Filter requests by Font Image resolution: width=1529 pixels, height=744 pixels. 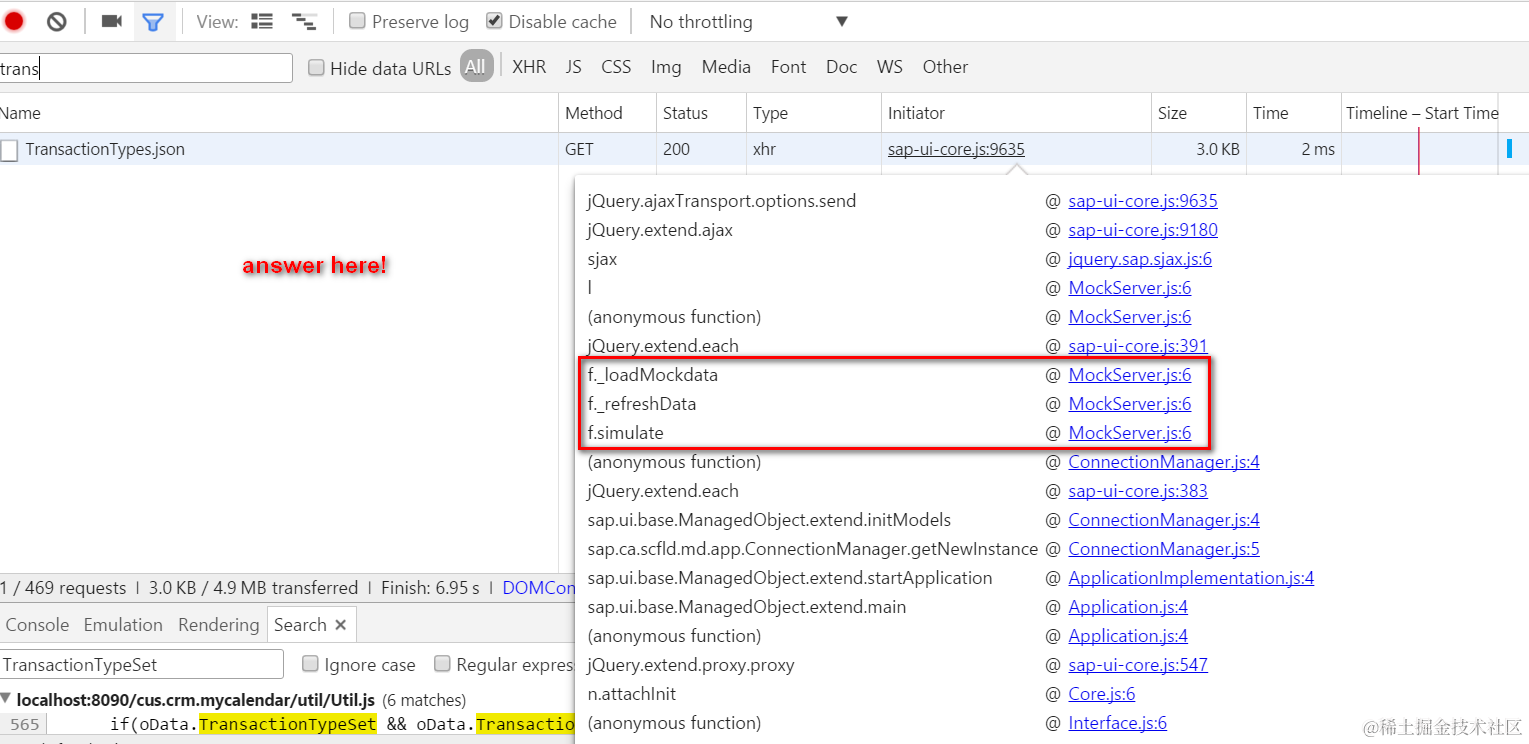point(788,67)
